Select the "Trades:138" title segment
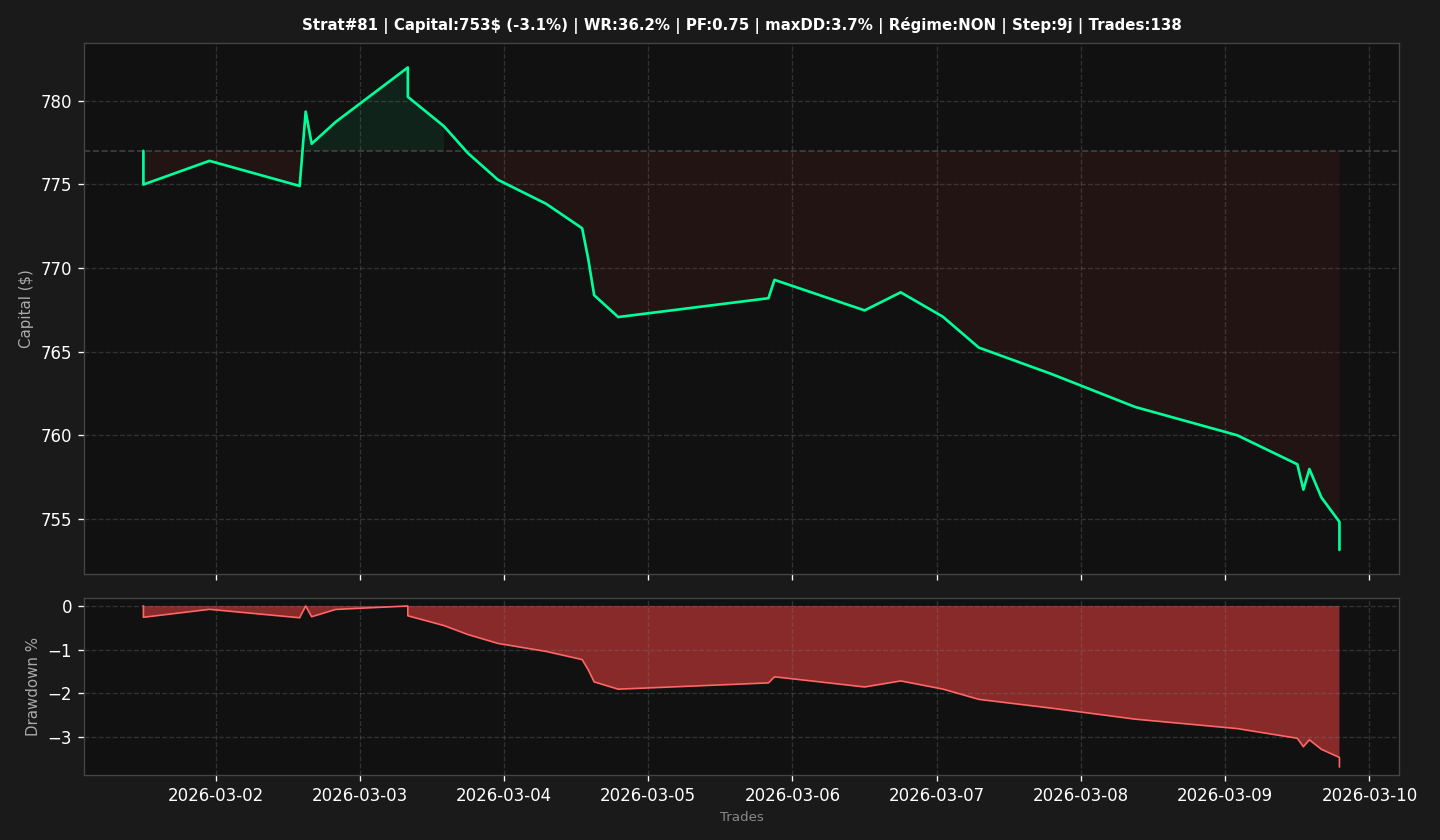1440x840 pixels. [1134, 25]
